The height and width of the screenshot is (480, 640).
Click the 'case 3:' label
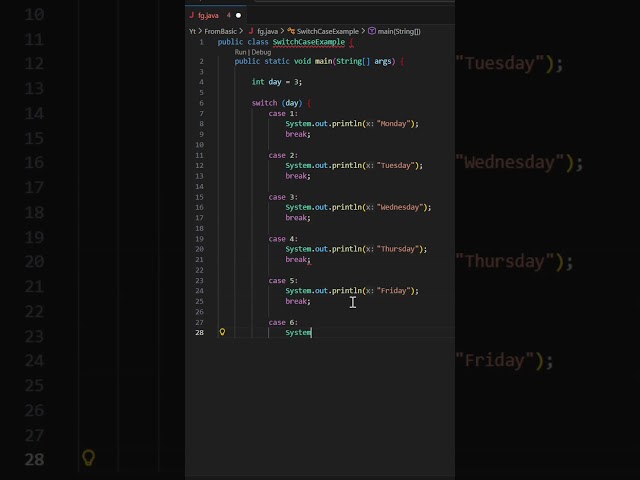283,197
